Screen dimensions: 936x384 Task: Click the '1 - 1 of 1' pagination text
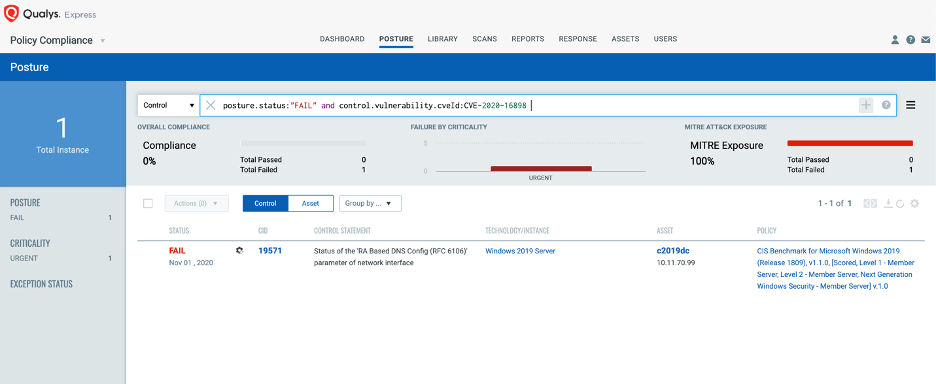[835, 204]
